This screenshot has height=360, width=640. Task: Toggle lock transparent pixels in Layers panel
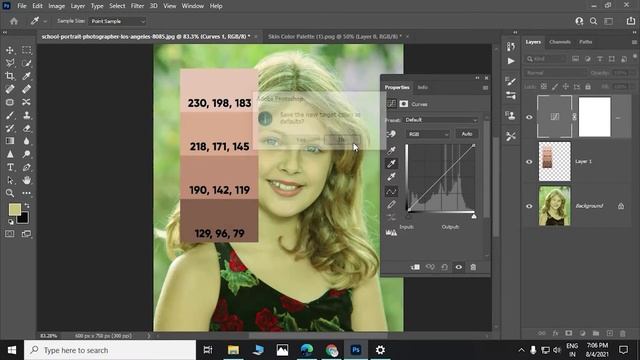[544, 87]
